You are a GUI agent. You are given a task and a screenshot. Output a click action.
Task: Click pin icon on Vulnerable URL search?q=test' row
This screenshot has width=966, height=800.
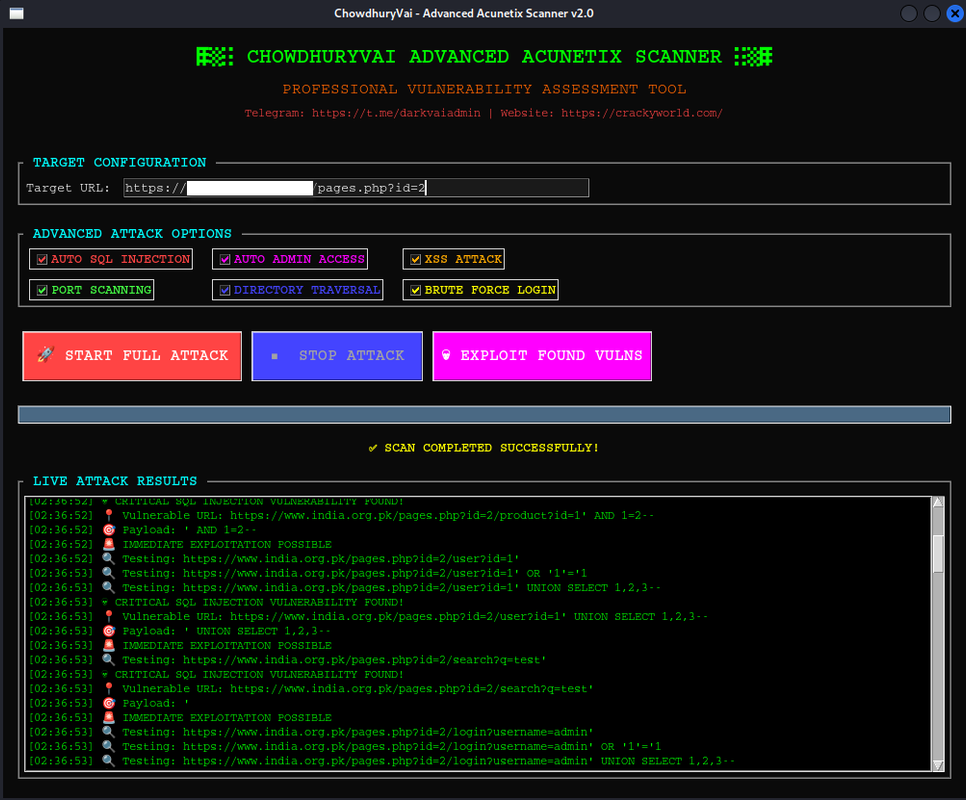tap(109, 689)
